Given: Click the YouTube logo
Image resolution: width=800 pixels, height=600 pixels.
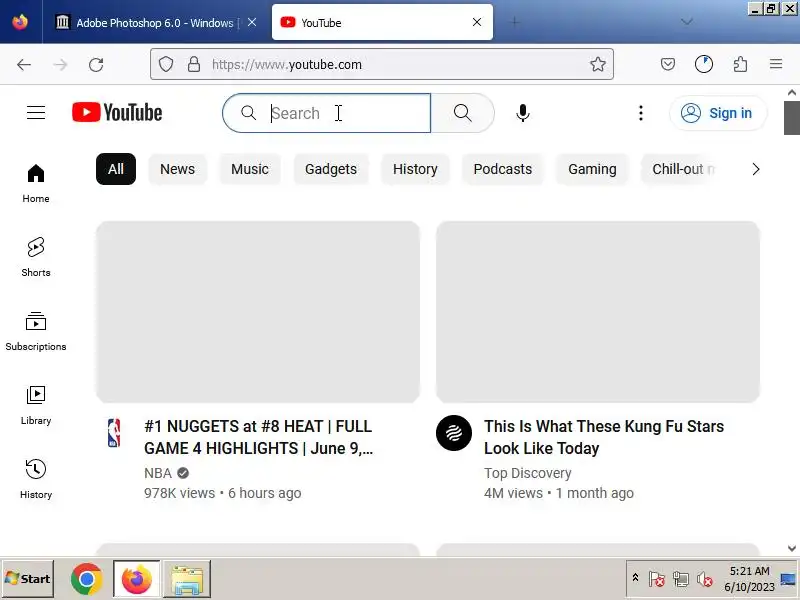Looking at the screenshot, I should [117, 113].
